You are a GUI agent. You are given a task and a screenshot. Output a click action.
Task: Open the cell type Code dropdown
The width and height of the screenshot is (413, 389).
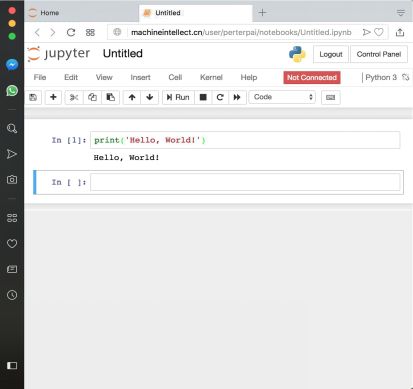(x=282, y=97)
